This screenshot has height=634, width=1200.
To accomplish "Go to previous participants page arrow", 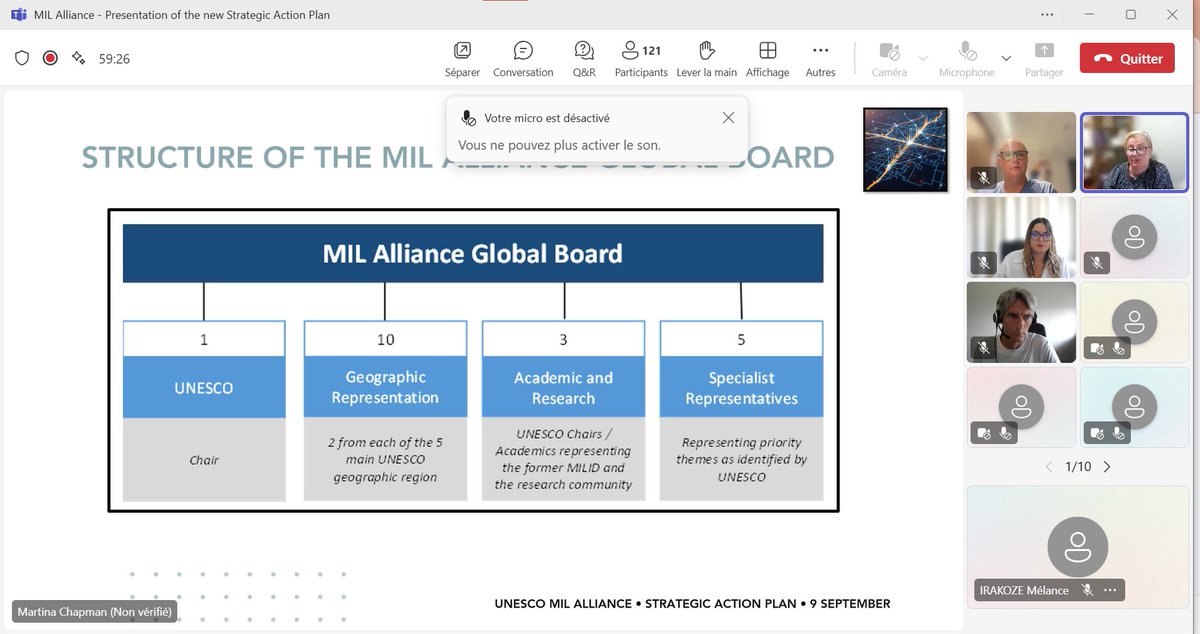I will click(1049, 467).
